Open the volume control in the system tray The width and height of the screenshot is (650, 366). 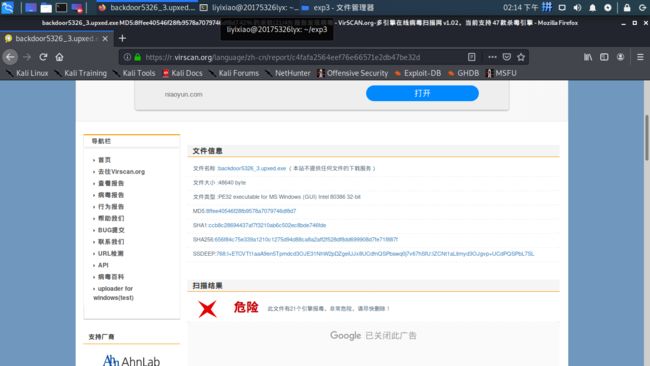[577, 7]
